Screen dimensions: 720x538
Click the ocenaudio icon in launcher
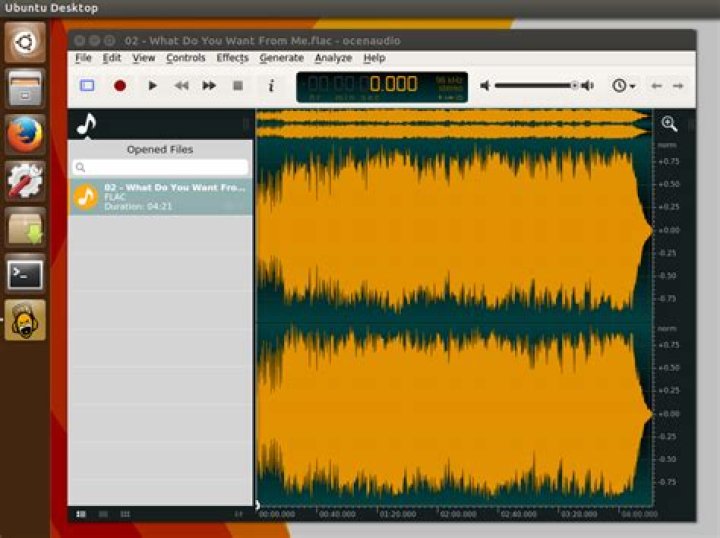[25, 320]
